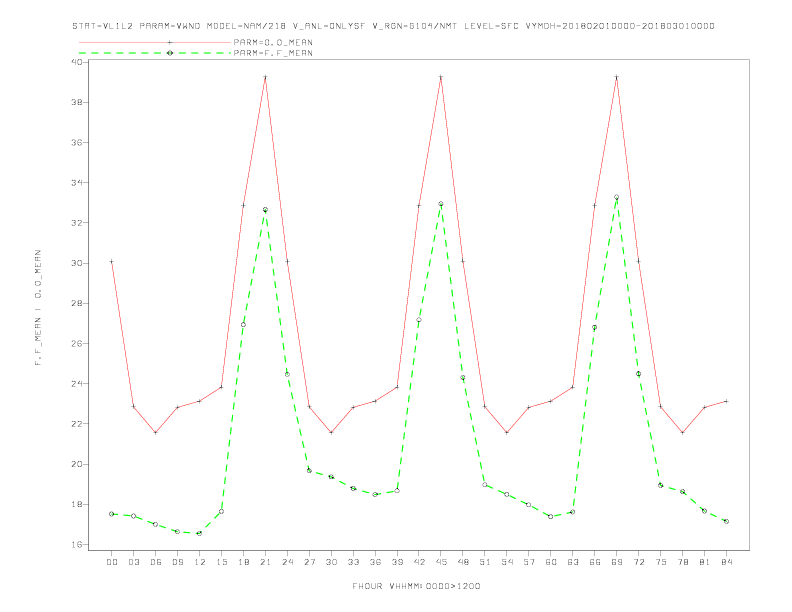Click y-axis tick label 32
This screenshot has height=612, width=792.
point(77,223)
